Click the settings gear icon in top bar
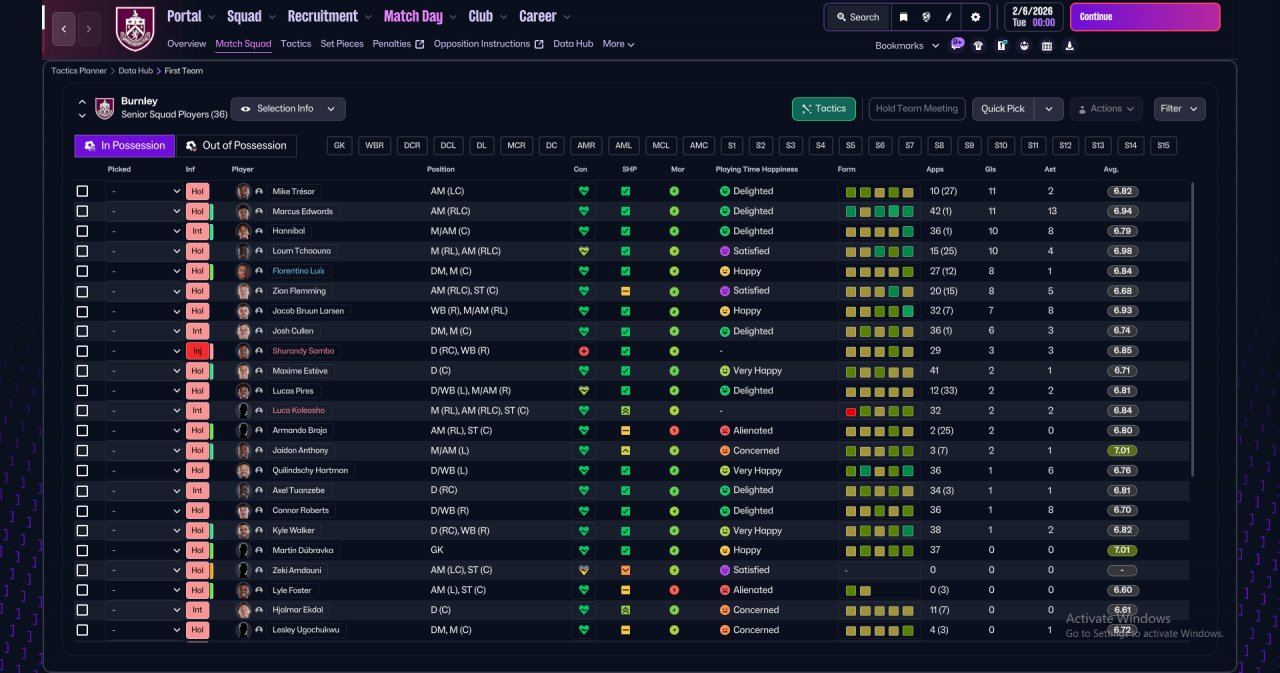This screenshot has width=1280, height=673. (x=975, y=17)
